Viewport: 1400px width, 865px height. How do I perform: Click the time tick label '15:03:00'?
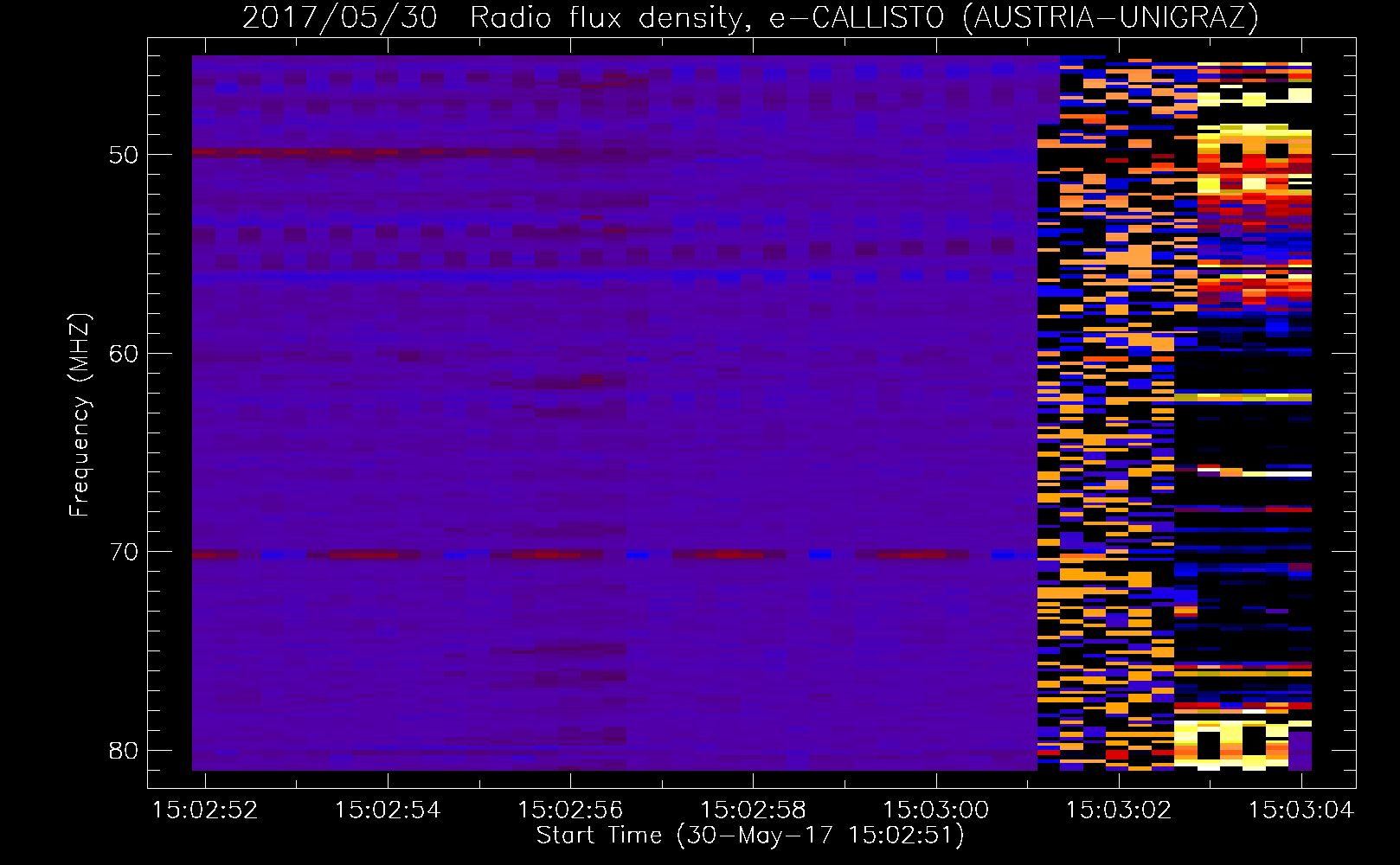(935, 811)
